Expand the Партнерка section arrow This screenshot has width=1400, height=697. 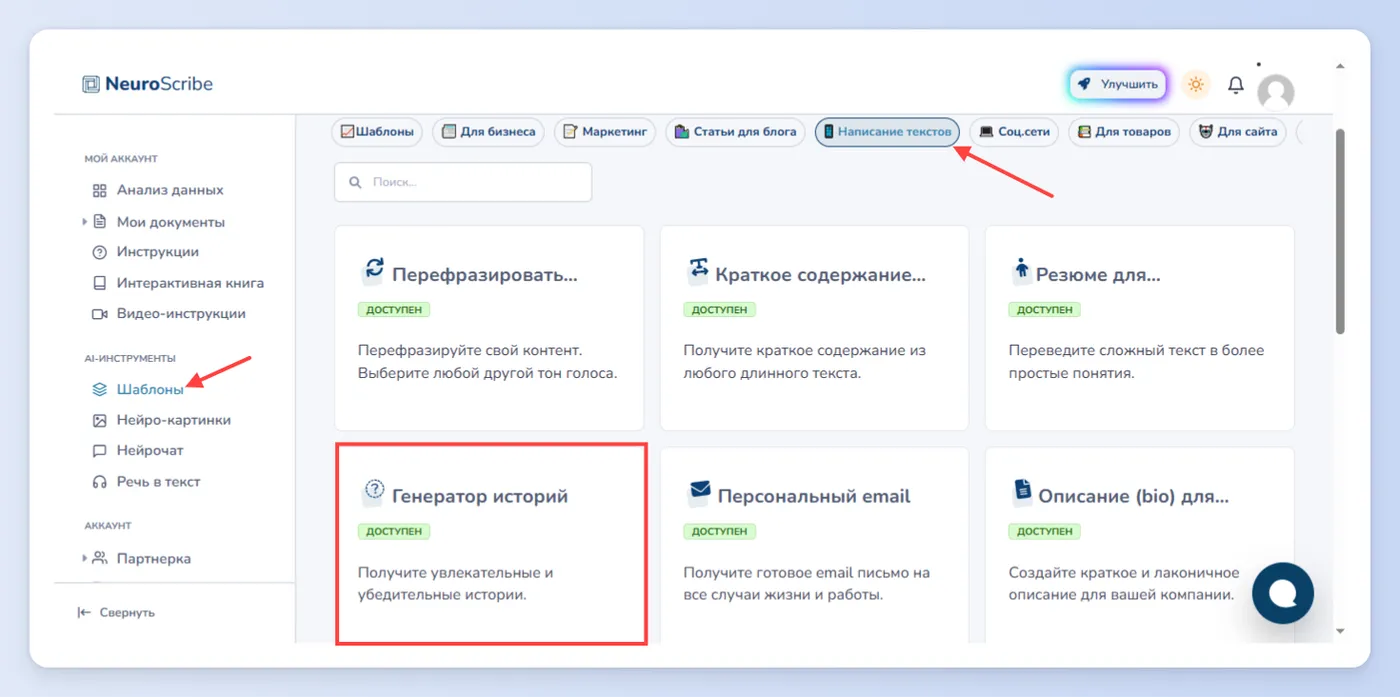tap(85, 558)
